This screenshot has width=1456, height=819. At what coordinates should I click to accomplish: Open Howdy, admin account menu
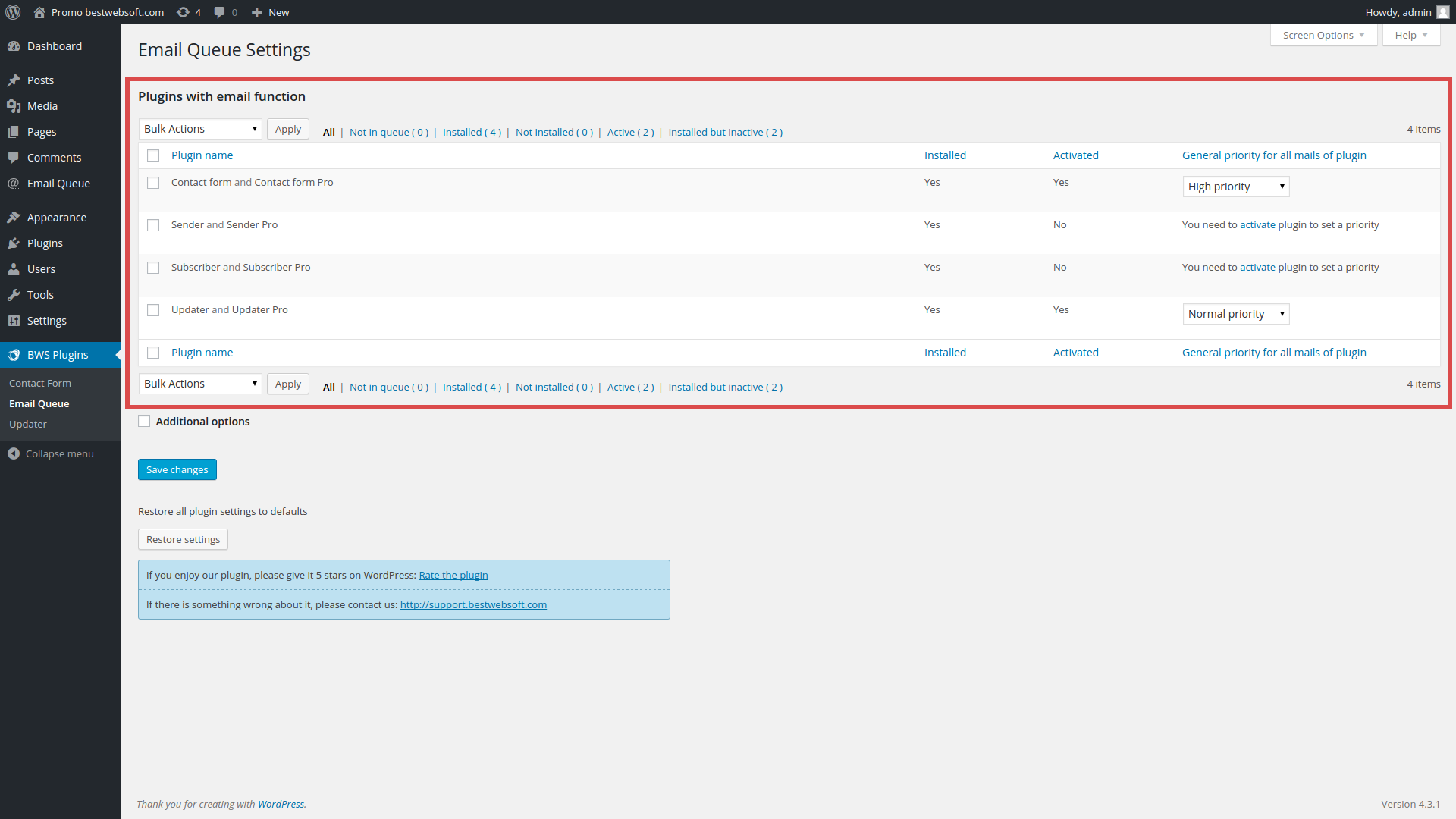click(1407, 12)
